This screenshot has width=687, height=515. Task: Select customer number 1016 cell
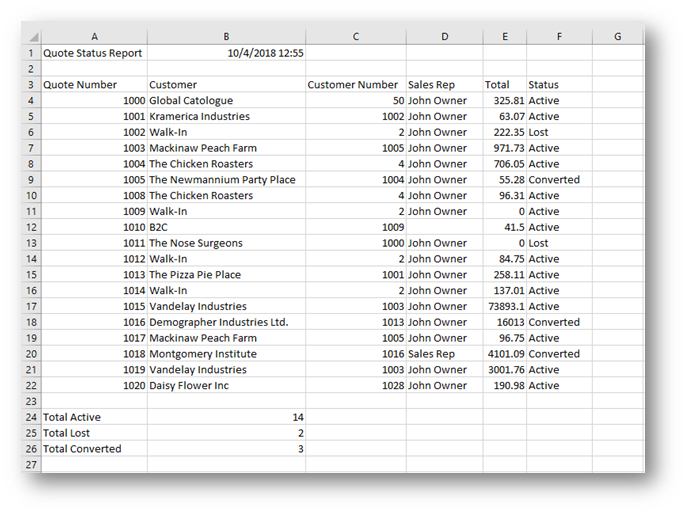click(x=356, y=353)
